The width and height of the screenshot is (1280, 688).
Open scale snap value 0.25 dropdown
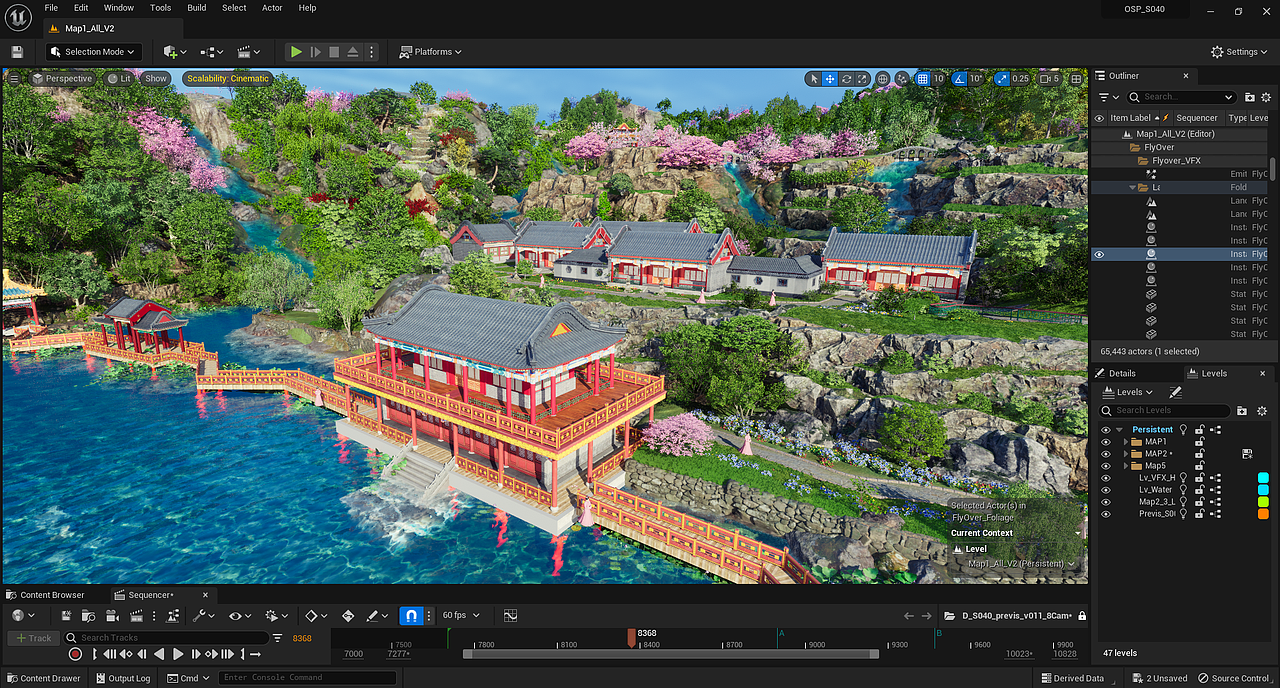pyautogui.click(x=1020, y=79)
